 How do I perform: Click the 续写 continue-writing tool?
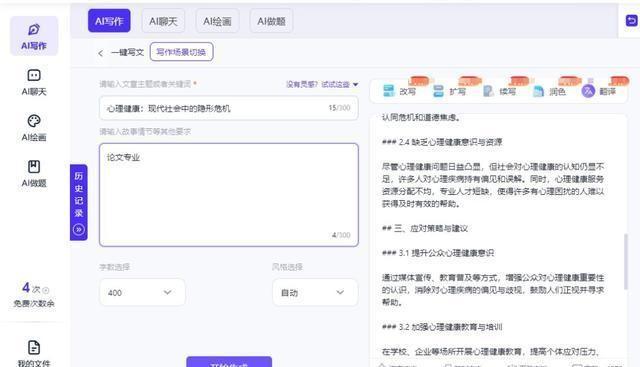[x=500, y=91]
